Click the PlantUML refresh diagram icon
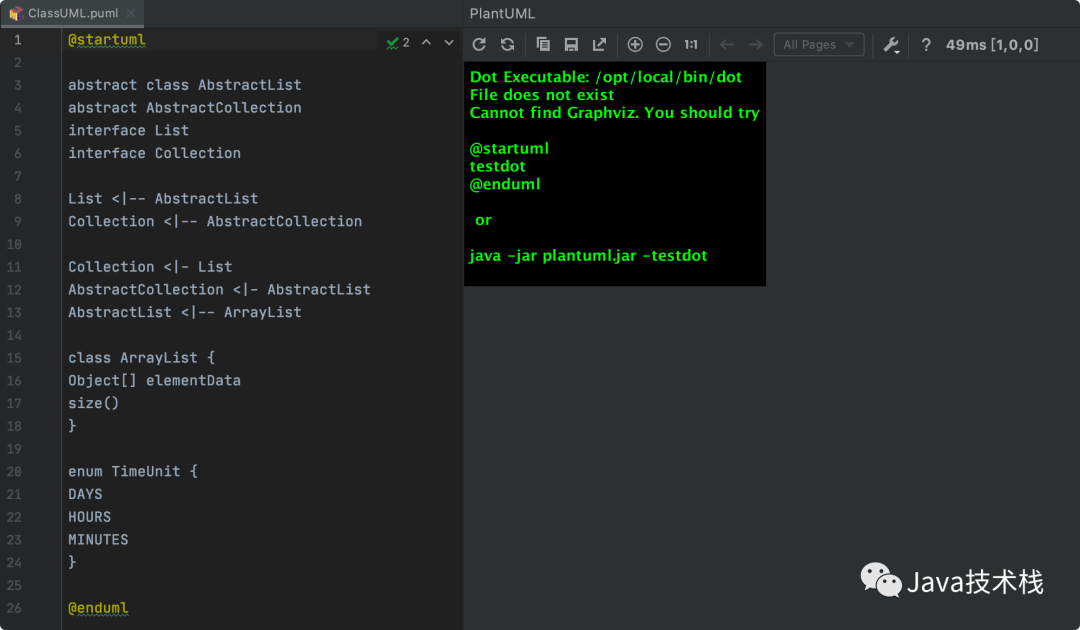The height and width of the screenshot is (630, 1080). pyautogui.click(x=479, y=45)
